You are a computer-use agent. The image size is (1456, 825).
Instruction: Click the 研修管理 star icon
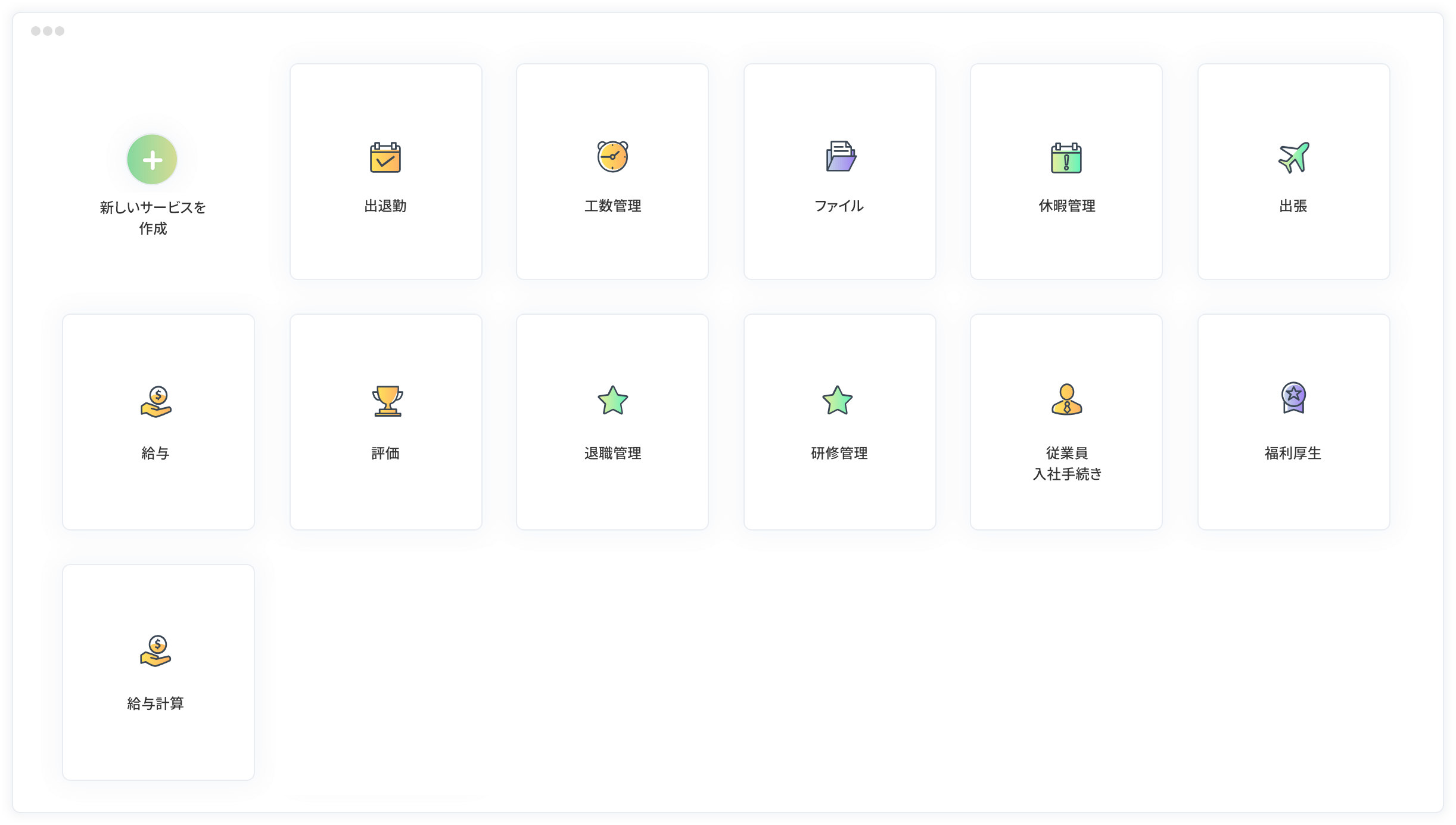838,401
